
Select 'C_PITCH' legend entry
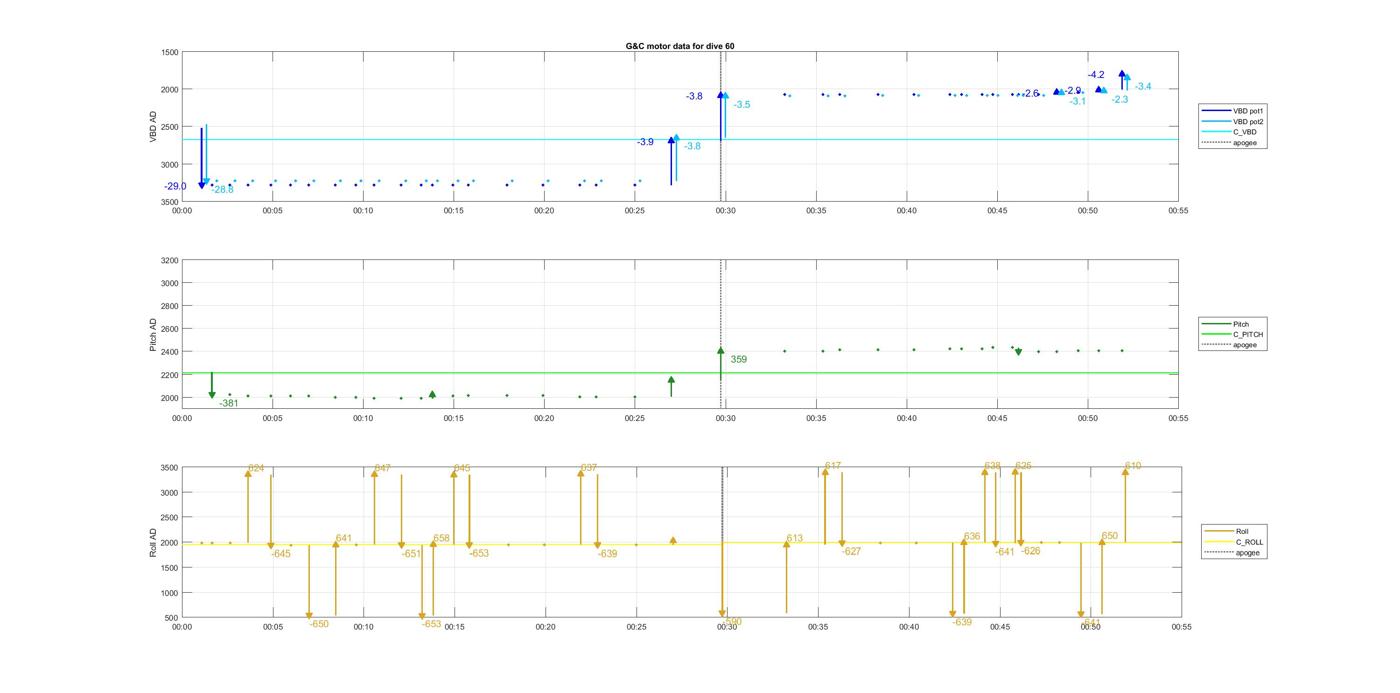pyautogui.click(x=1233, y=334)
